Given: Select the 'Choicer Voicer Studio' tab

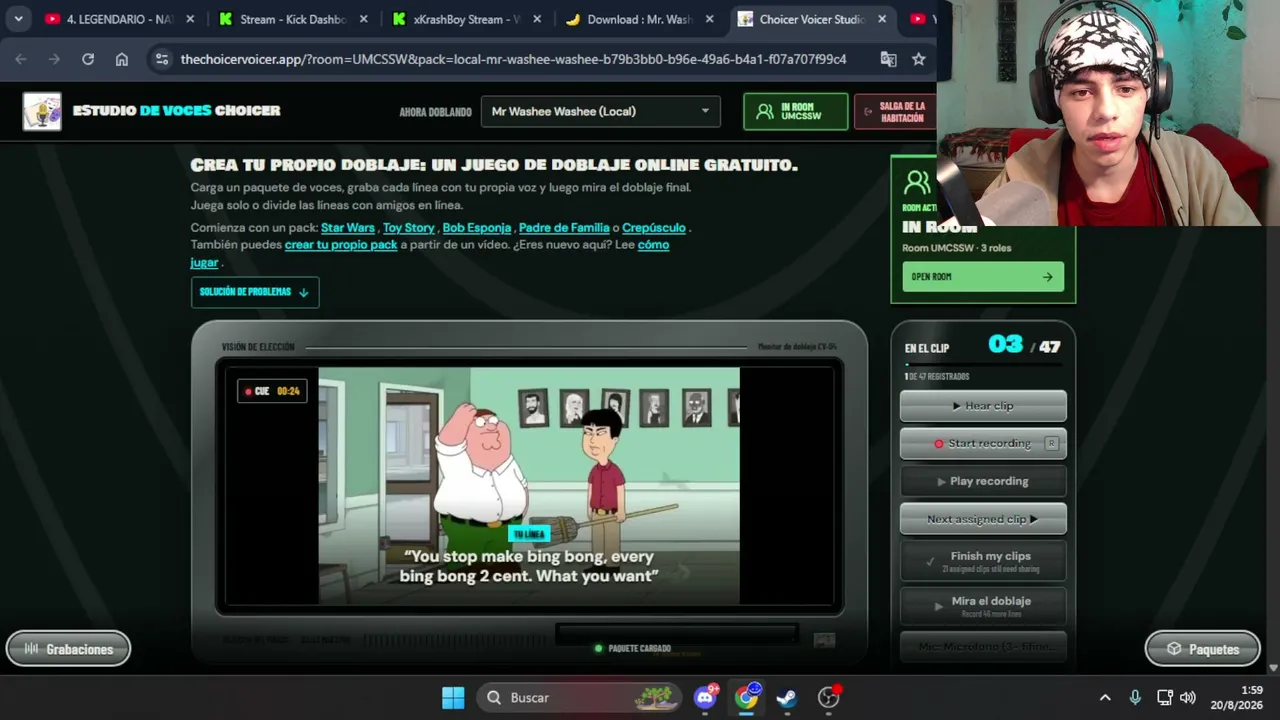Looking at the screenshot, I should 812,19.
